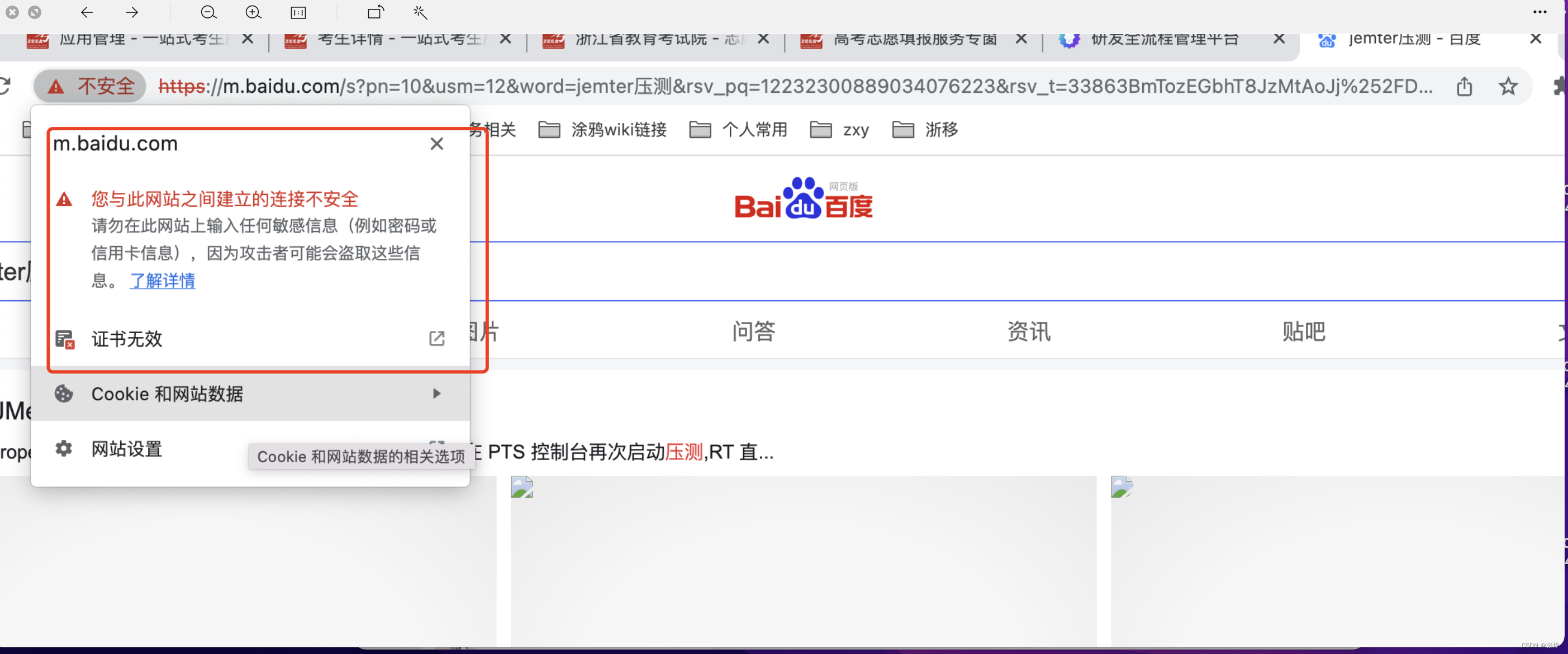Image resolution: width=1568 pixels, height=654 pixels.
Task: Click the zoom out magnifier icon
Action: pos(208,12)
